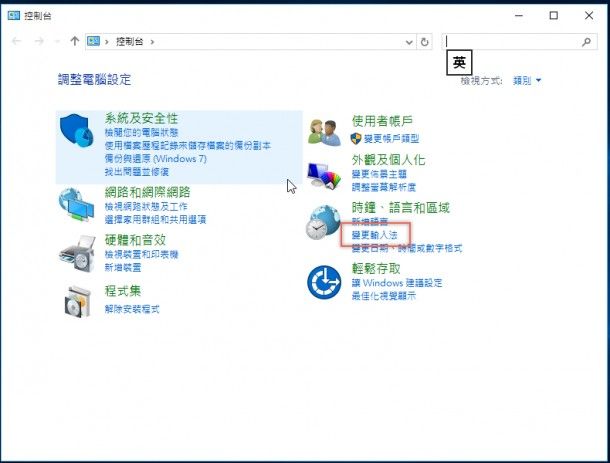This screenshot has height=463, width=610.
Task: Open the recent locations dropdown arrow
Action: click(x=57, y=41)
